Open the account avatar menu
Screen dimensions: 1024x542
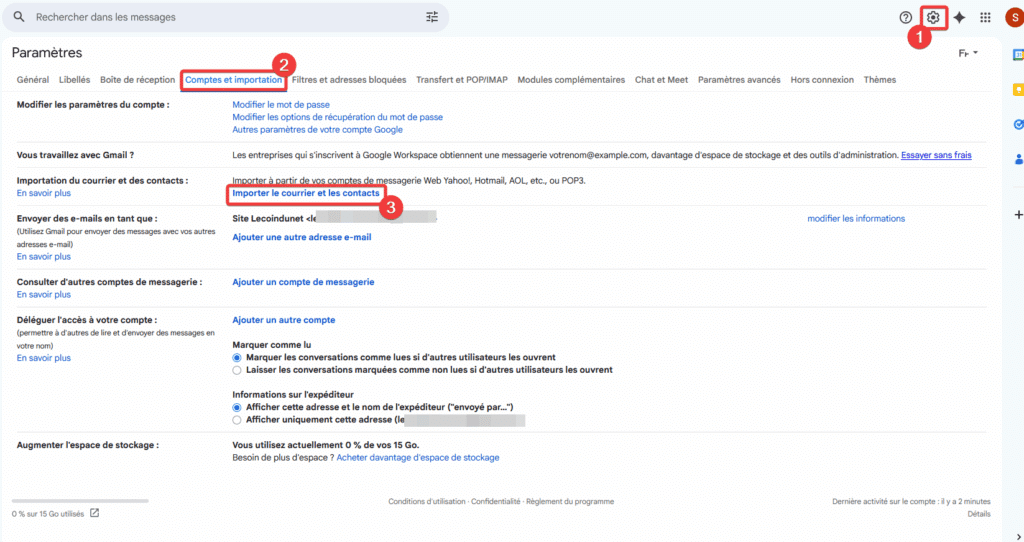(x=1013, y=17)
